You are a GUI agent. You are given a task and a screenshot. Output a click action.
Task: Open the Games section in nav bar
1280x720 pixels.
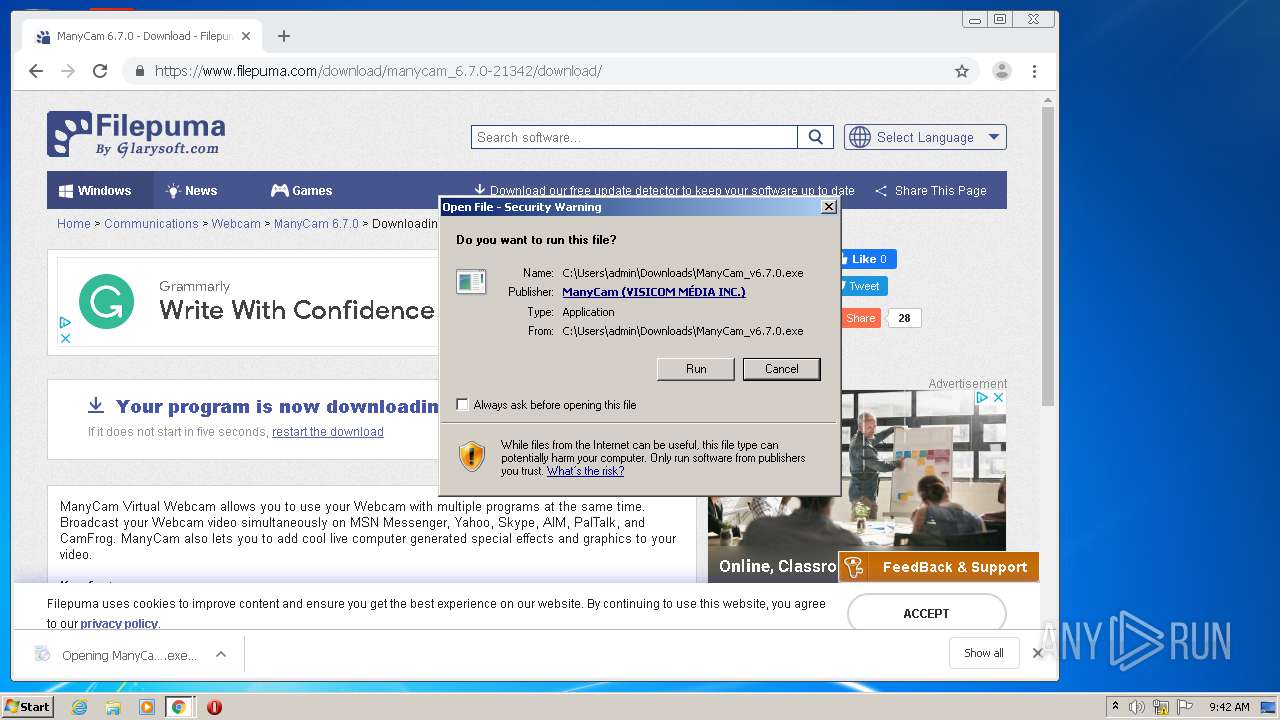302,191
